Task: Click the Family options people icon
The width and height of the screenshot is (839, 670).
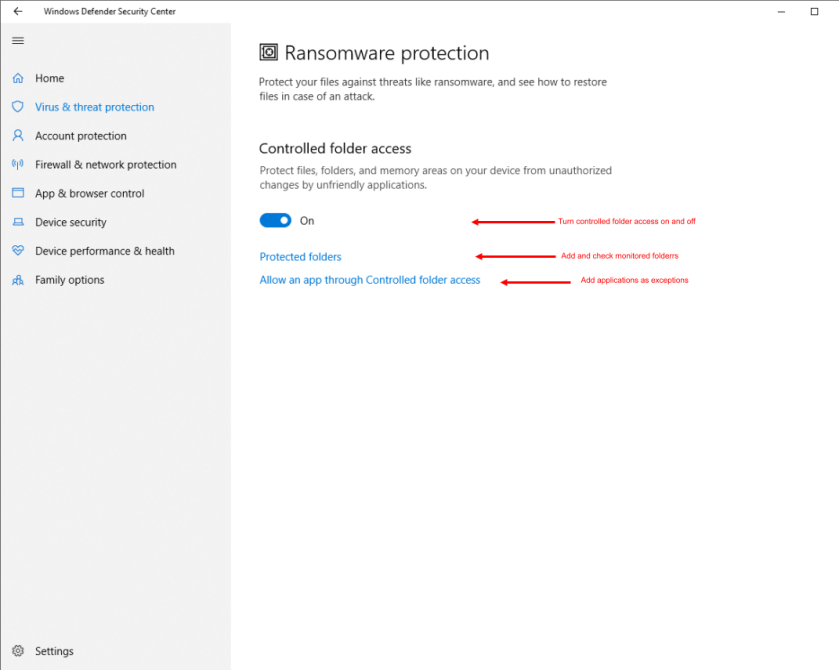Action: point(17,280)
